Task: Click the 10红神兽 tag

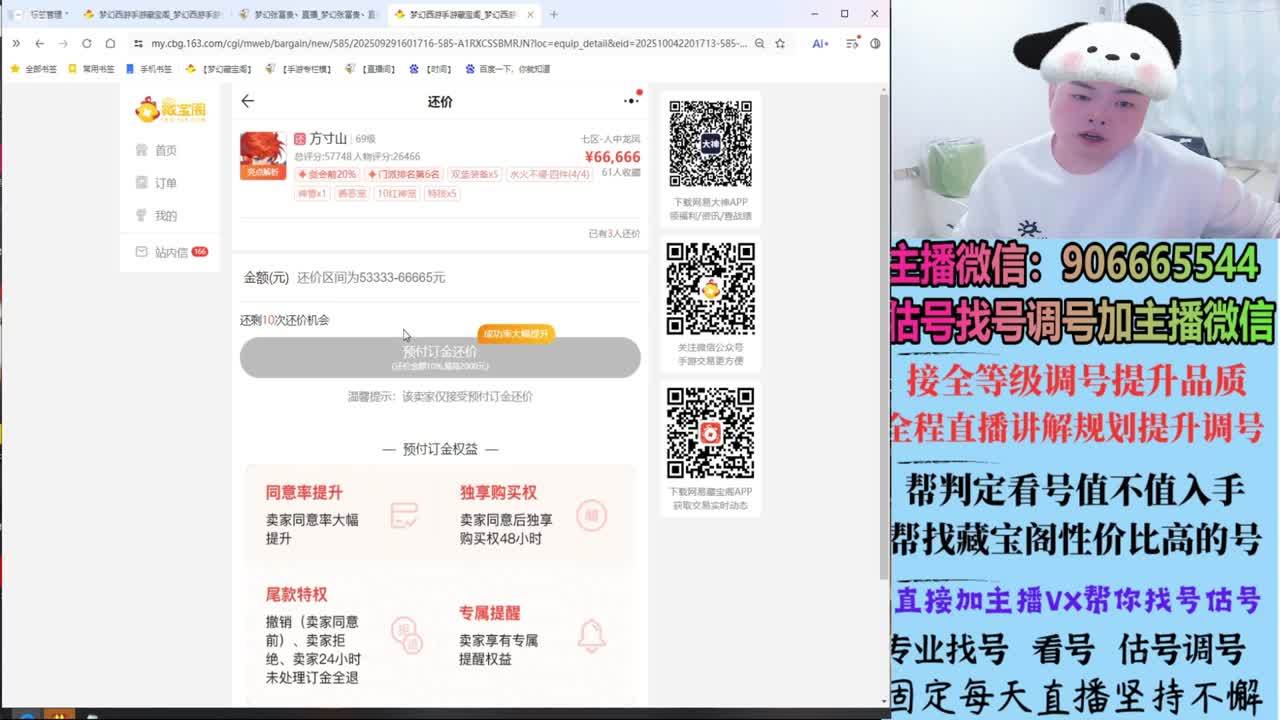Action: click(397, 193)
